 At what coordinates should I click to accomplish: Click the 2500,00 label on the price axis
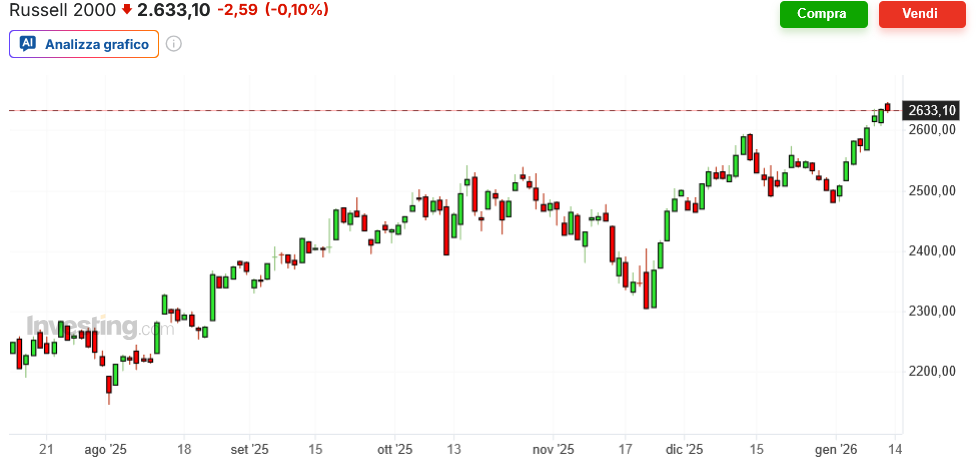(932, 190)
